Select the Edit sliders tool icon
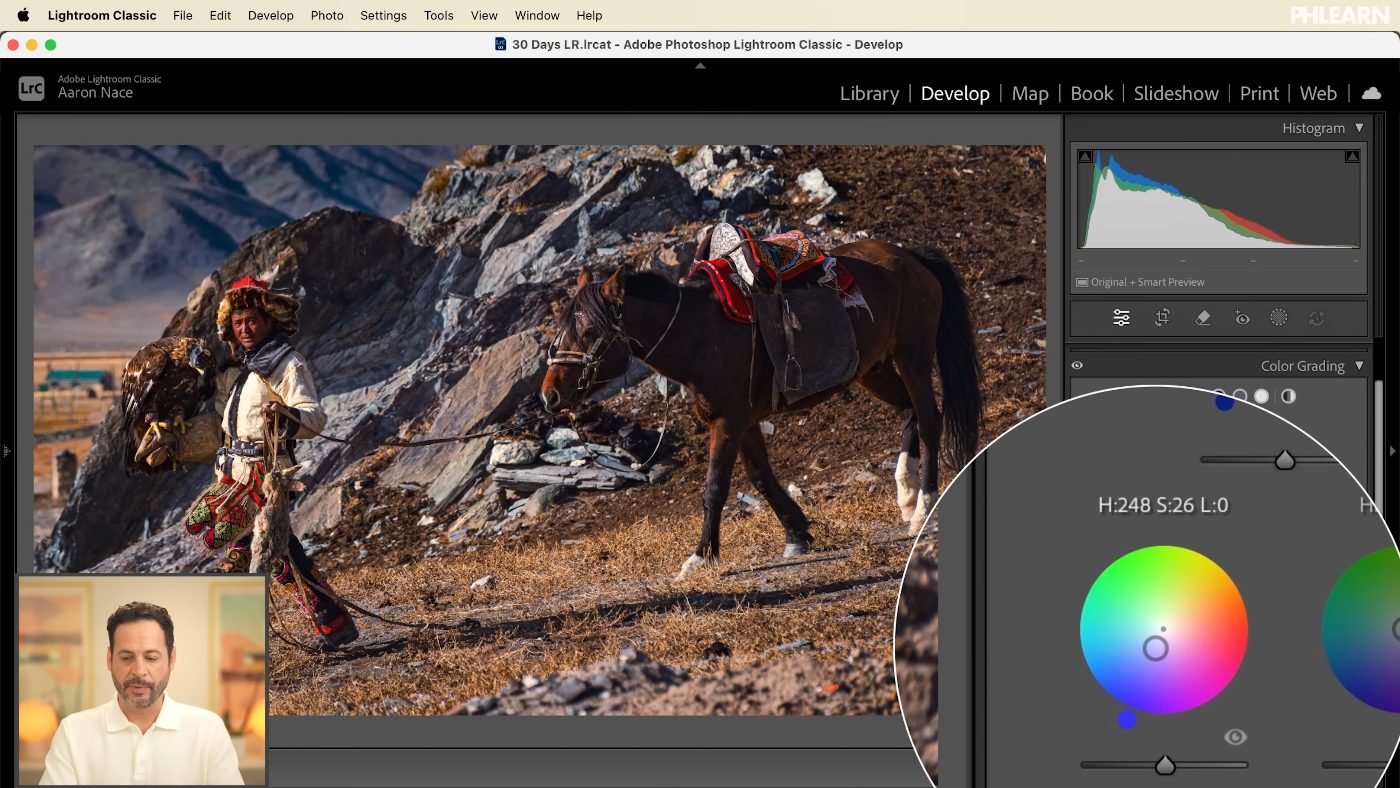This screenshot has width=1400, height=788. point(1121,318)
